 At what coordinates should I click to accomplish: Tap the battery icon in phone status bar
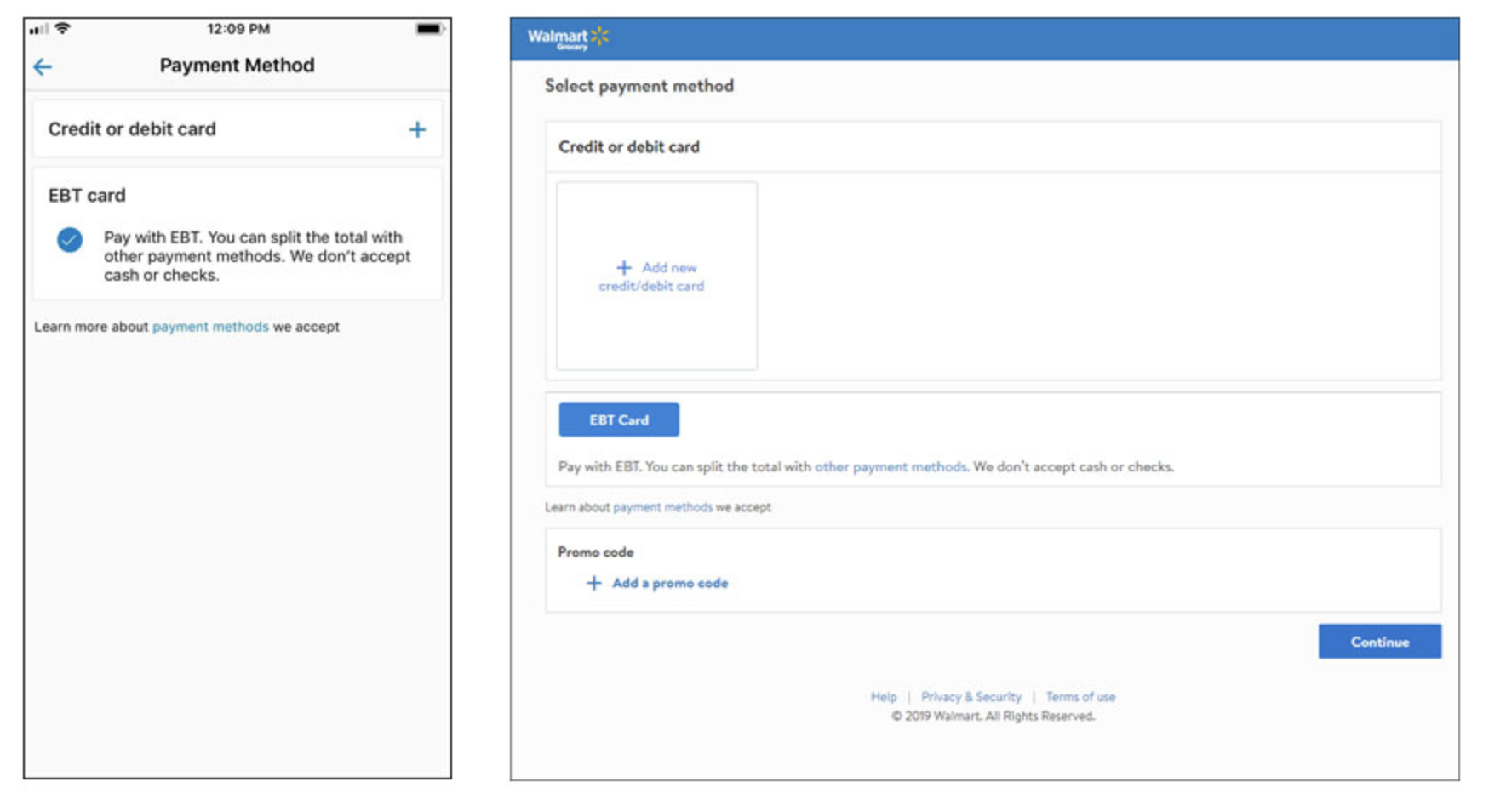(x=429, y=29)
